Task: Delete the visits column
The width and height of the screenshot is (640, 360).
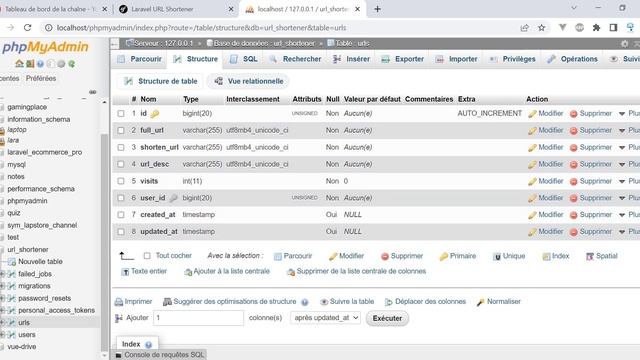Action: click(x=591, y=181)
